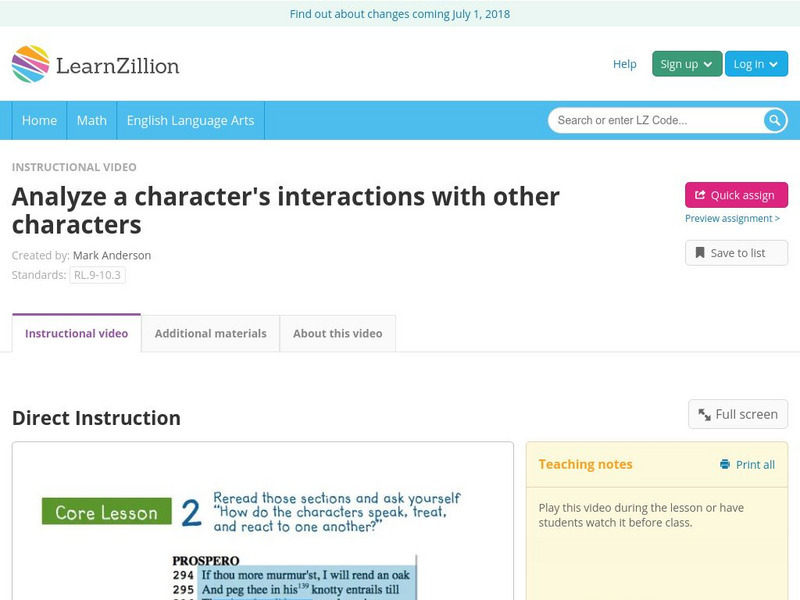Image resolution: width=800 pixels, height=600 pixels.
Task: Click the Quick assign button
Action: click(x=735, y=195)
